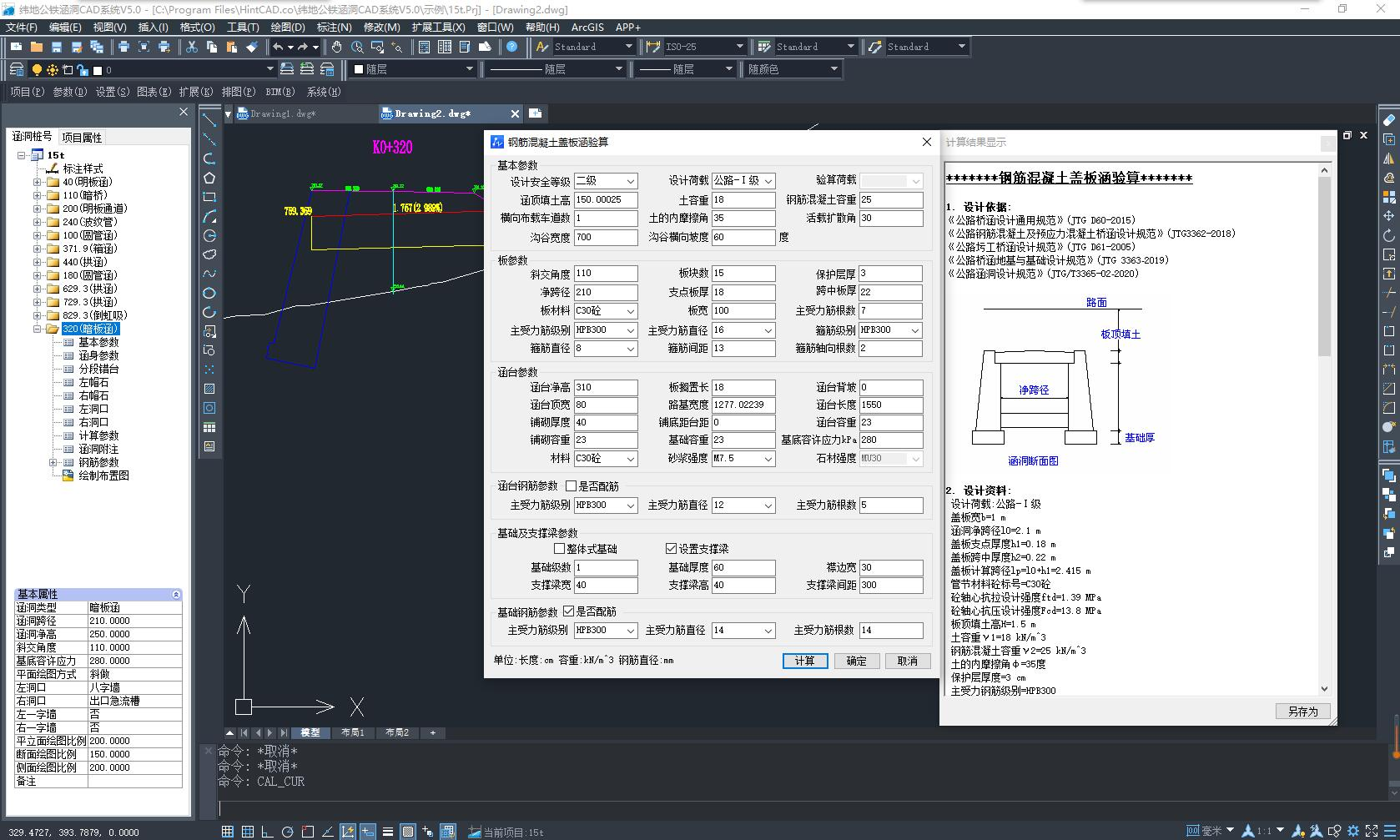The width and height of the screenshot is (1400, 840).
Task: Click the 另存为 button
Action: click(1302, 712)
